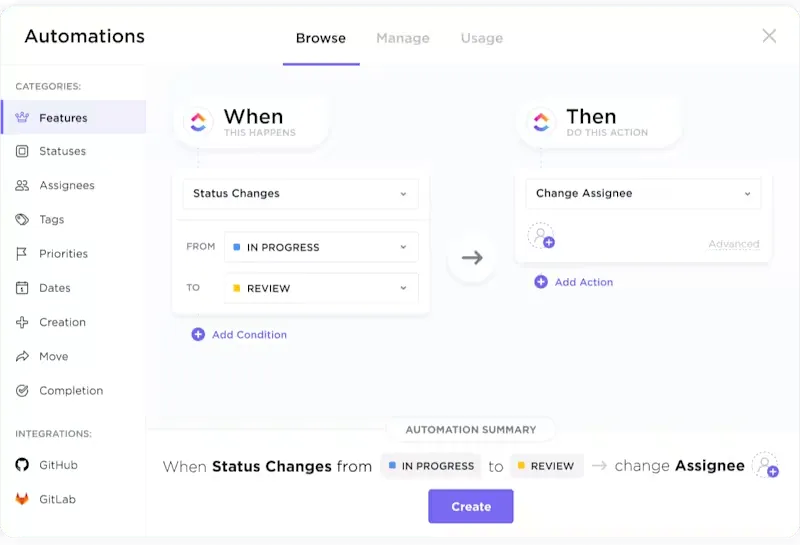Open the Priorities flag icon
Image resolution: width=800 pixels, height=545 pixels.
tap(22, 254)
